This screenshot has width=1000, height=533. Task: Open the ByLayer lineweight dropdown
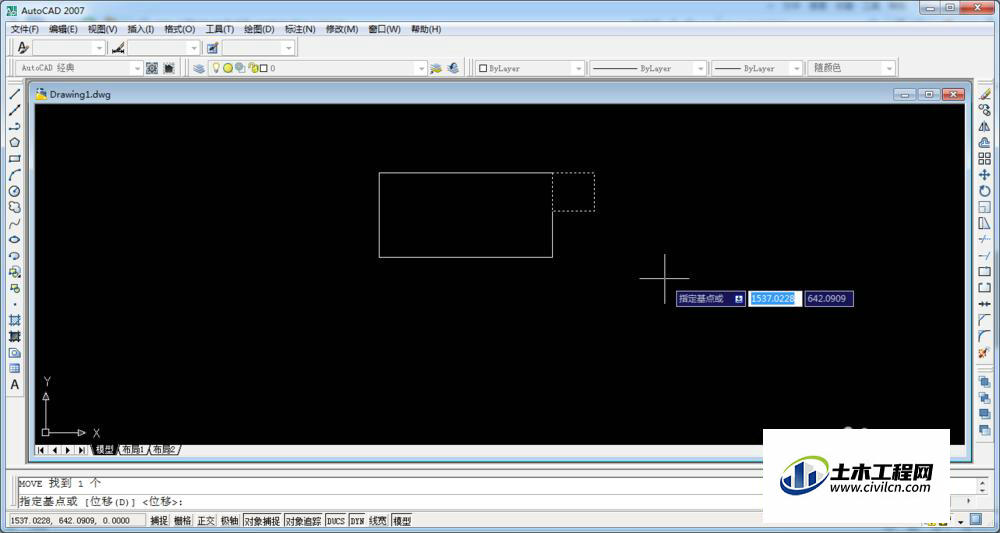click(x=796, y=68)
